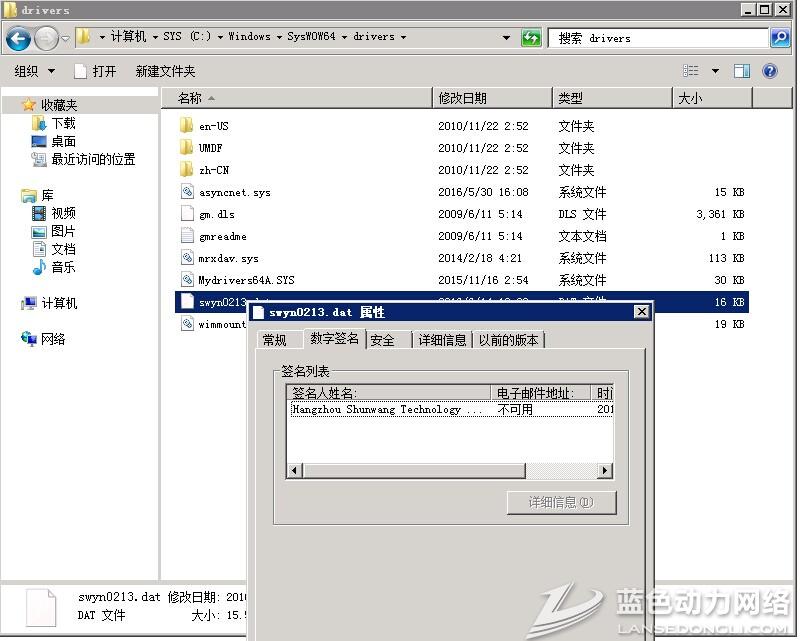The image size is (800, 641).
Task: Select the asyncnet.sys file icon
Action: pos(186,192)
